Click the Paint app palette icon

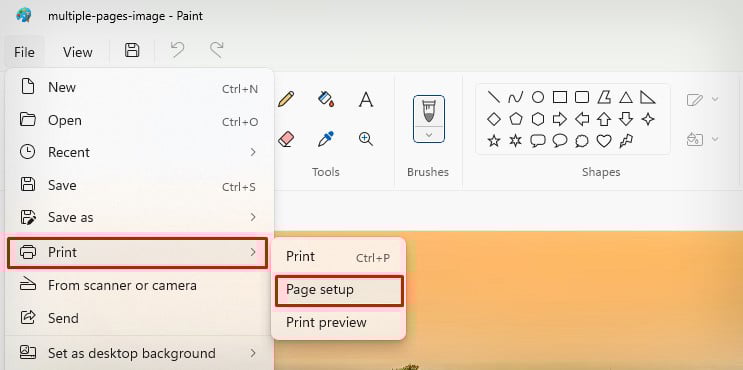(x=24, y=16)
